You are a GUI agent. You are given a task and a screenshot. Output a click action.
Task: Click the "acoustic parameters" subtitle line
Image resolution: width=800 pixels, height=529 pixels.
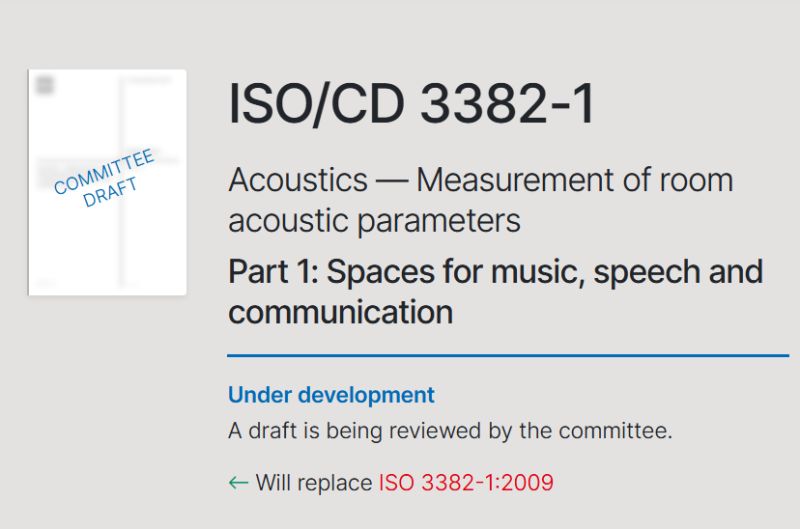[x=374, y=220]
